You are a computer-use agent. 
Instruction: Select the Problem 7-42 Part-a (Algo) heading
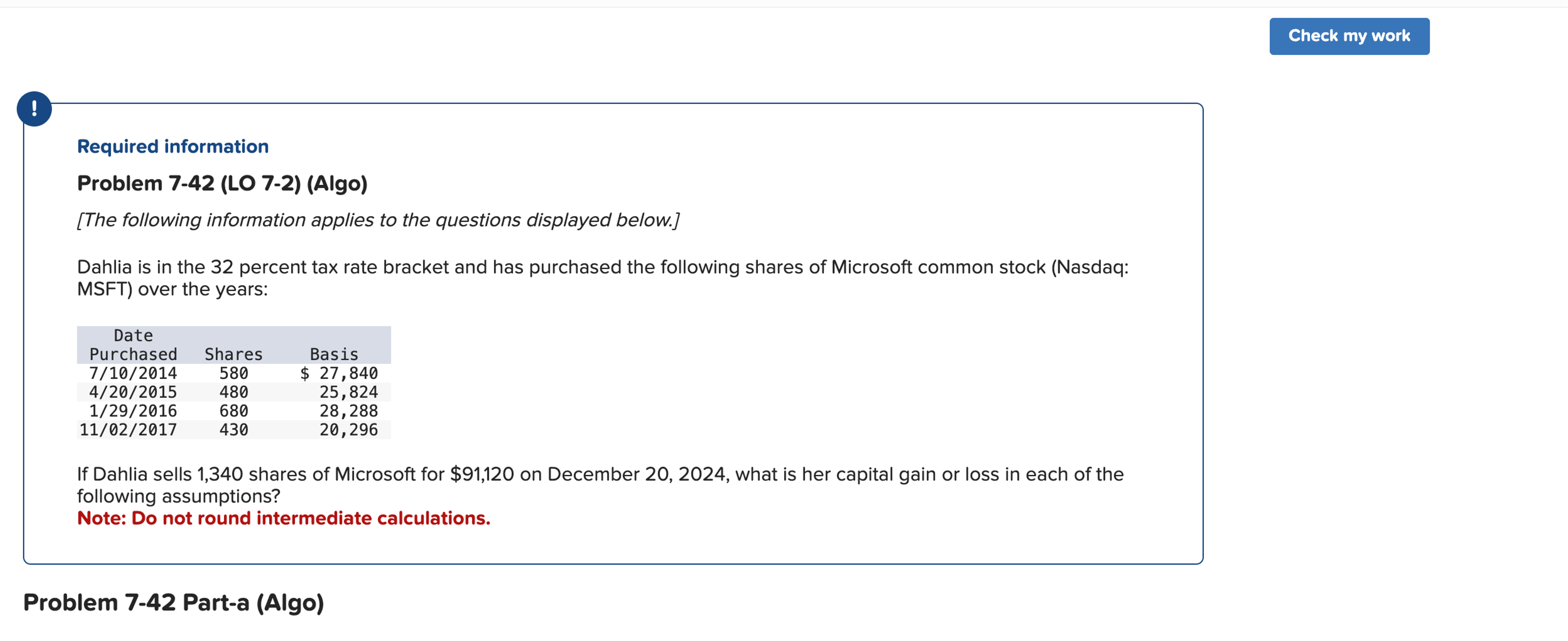click(x=173, y=603)
